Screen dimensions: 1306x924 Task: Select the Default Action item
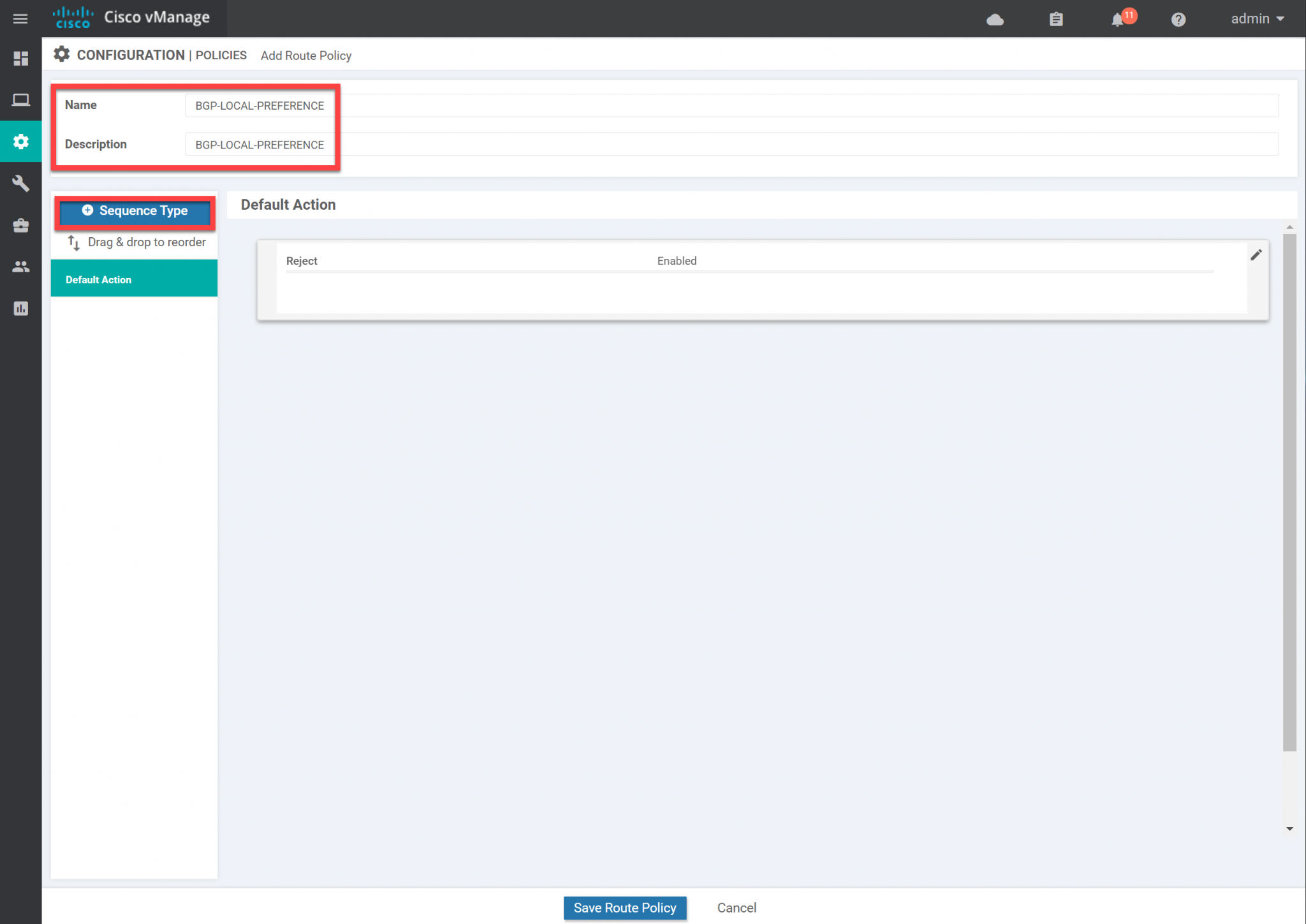pos(134,279)
